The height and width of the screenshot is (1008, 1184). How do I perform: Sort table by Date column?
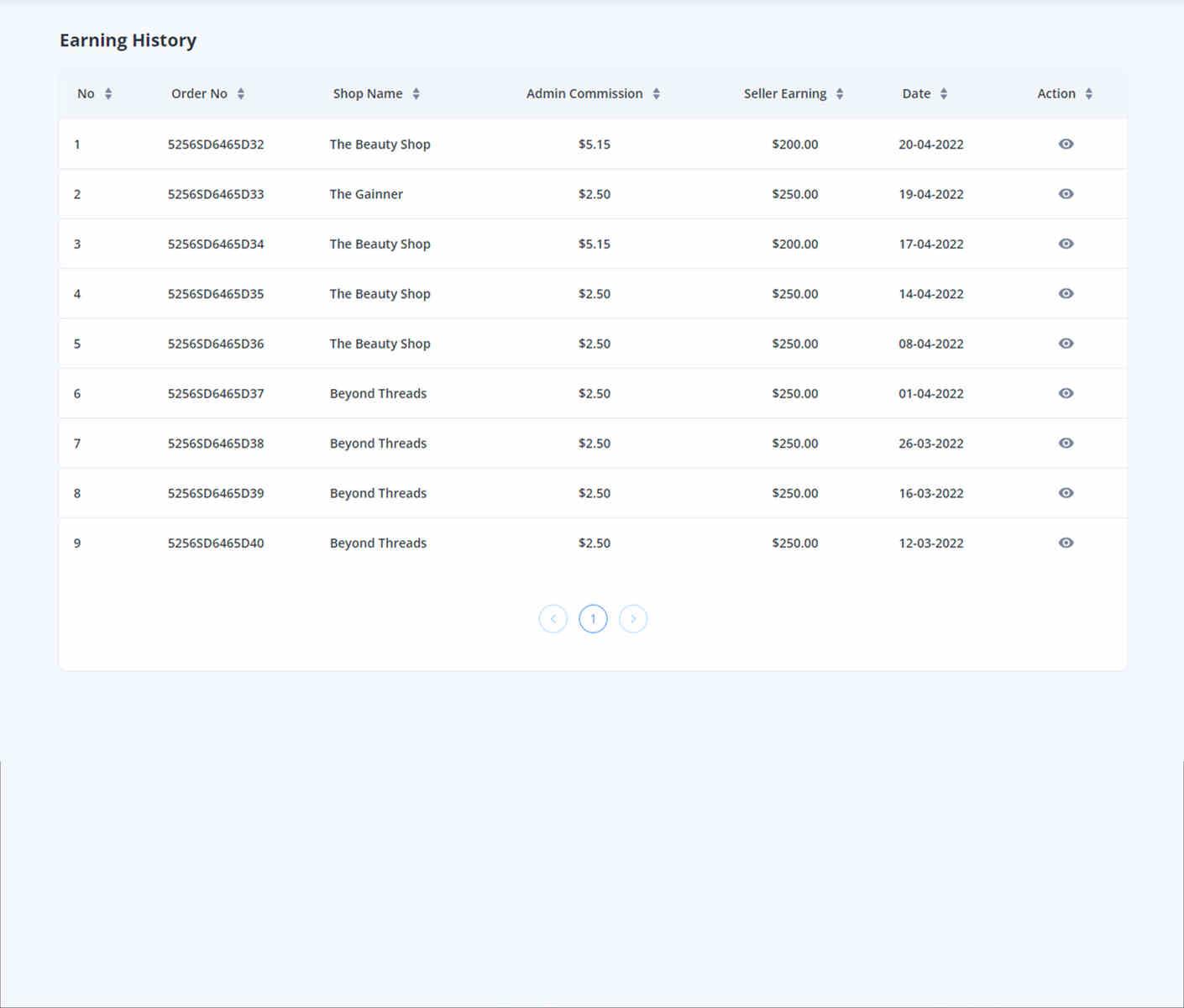pyautogui.click(x=944, y=94)
